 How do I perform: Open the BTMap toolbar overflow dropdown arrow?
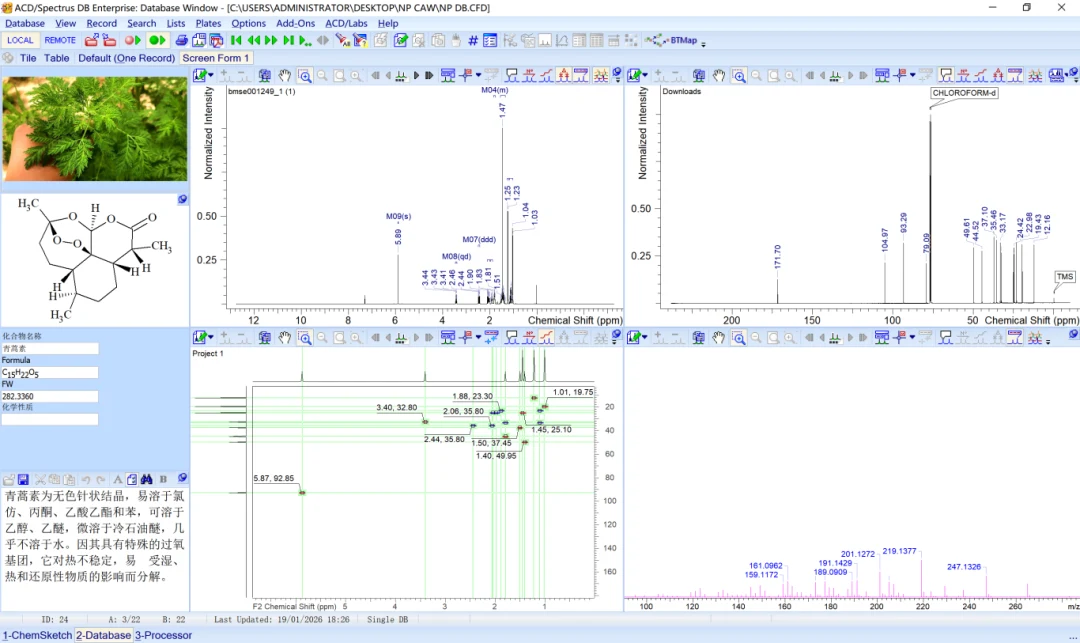(x=703, y=43)
